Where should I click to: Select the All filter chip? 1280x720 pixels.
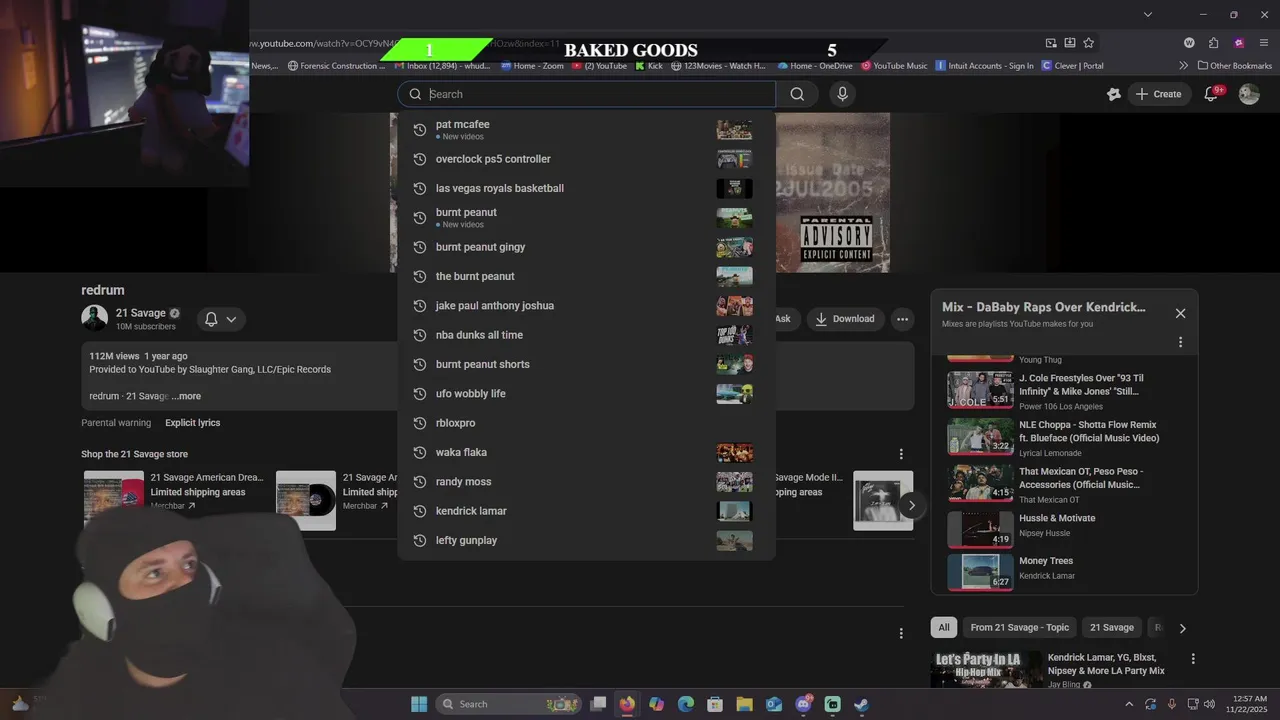pyautogui.click(x=943, y=628)
